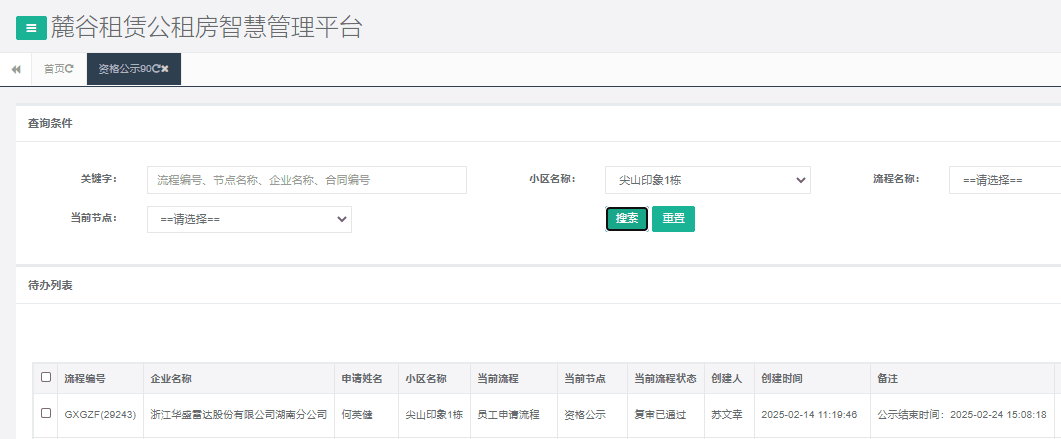
Task: Switch to the 首页 tab
Action: click(x=52, y=69)
